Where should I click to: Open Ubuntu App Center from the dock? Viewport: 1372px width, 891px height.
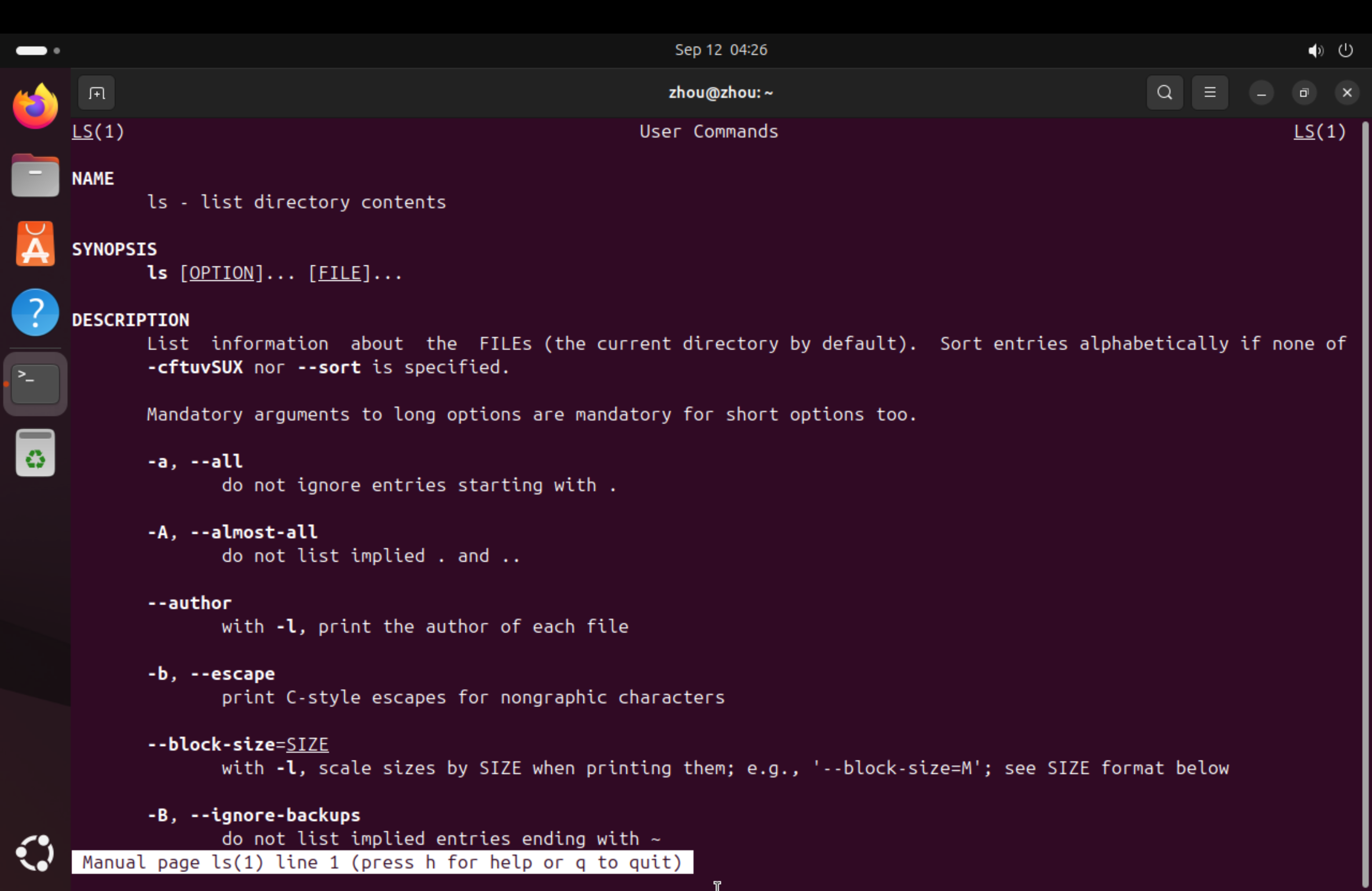pyautogui.click(x=35, y=245)
